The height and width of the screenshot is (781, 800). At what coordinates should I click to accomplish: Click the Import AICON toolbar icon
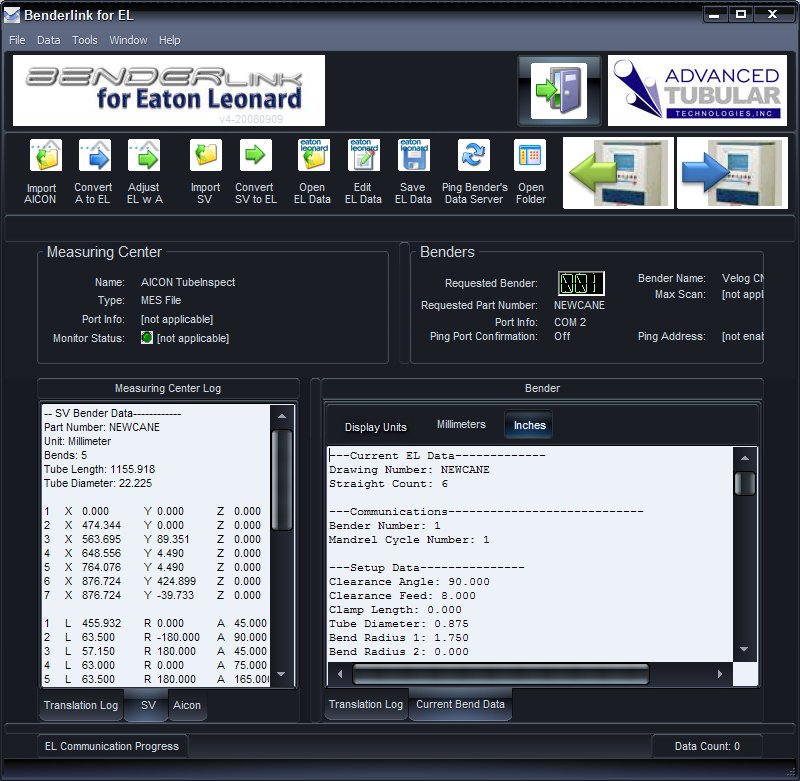pos(42,157)
